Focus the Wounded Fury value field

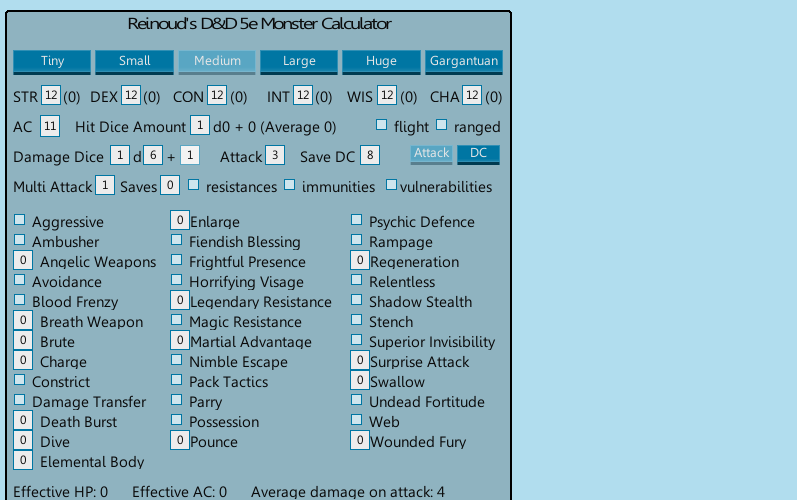(x=359, y=440)
